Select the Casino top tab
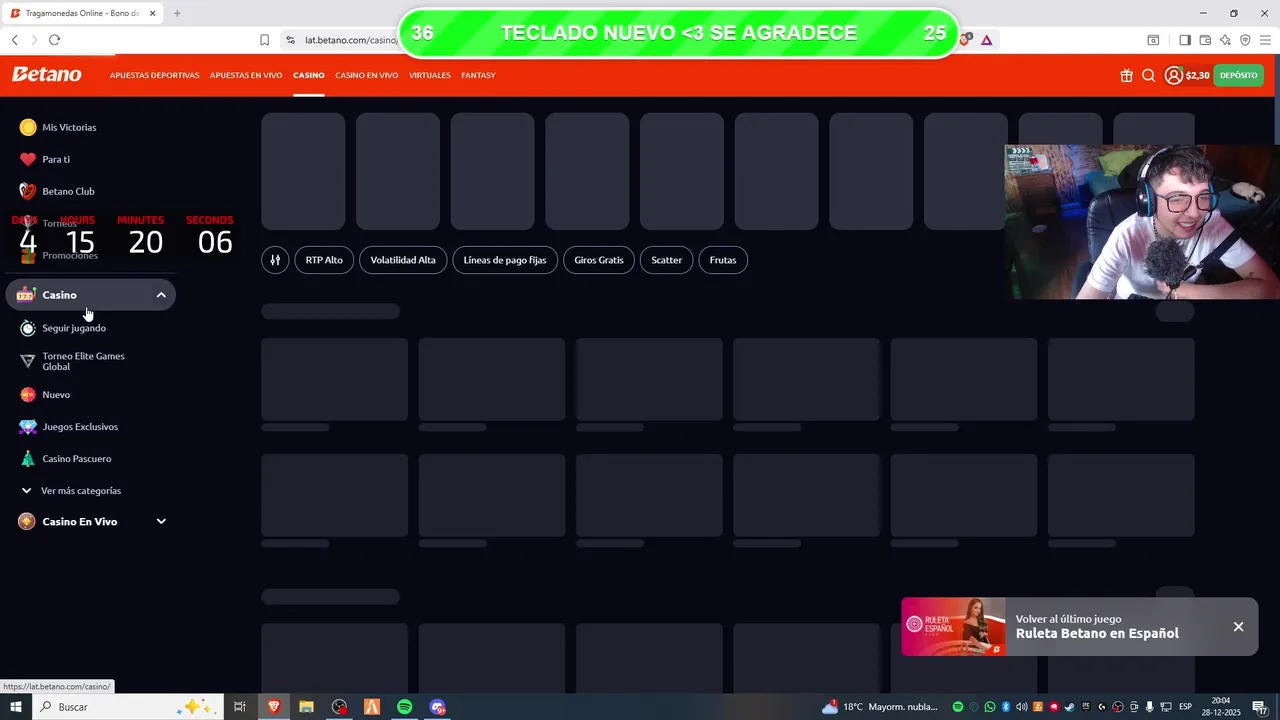Viewport: 1280px width, 720px height. point(308,75)
